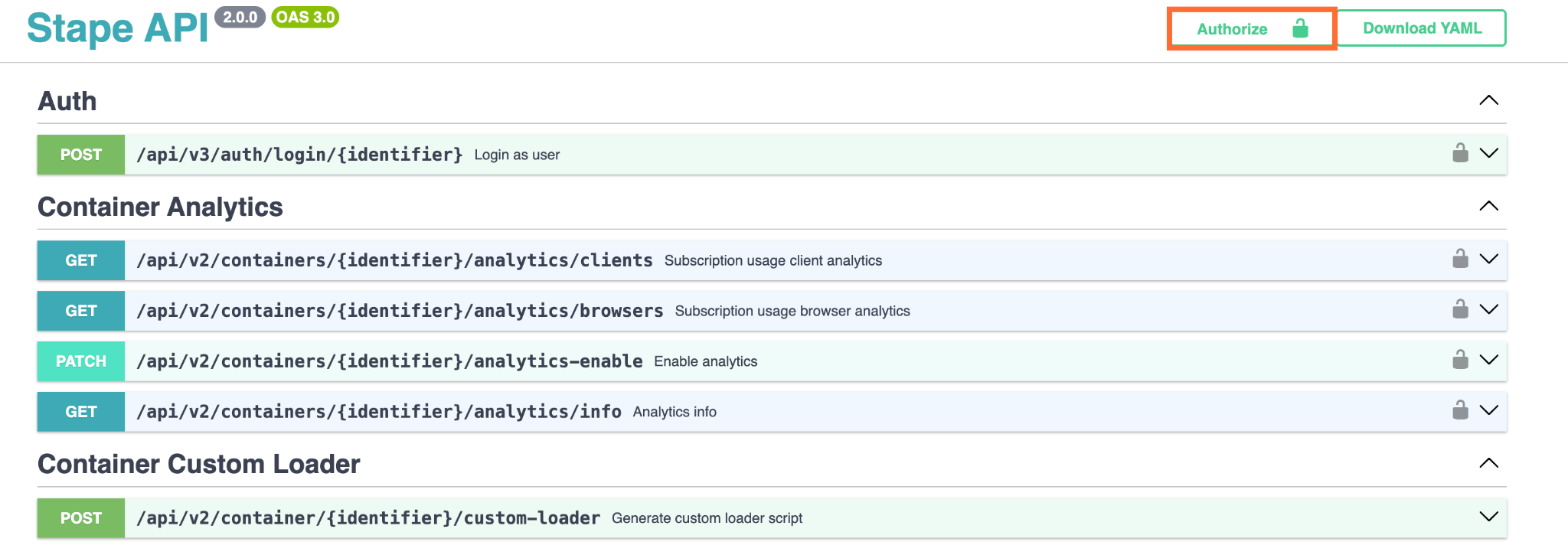Click the Stape API title
The height and width of the screenshot is (555, 1568).
tap(117, 28)
